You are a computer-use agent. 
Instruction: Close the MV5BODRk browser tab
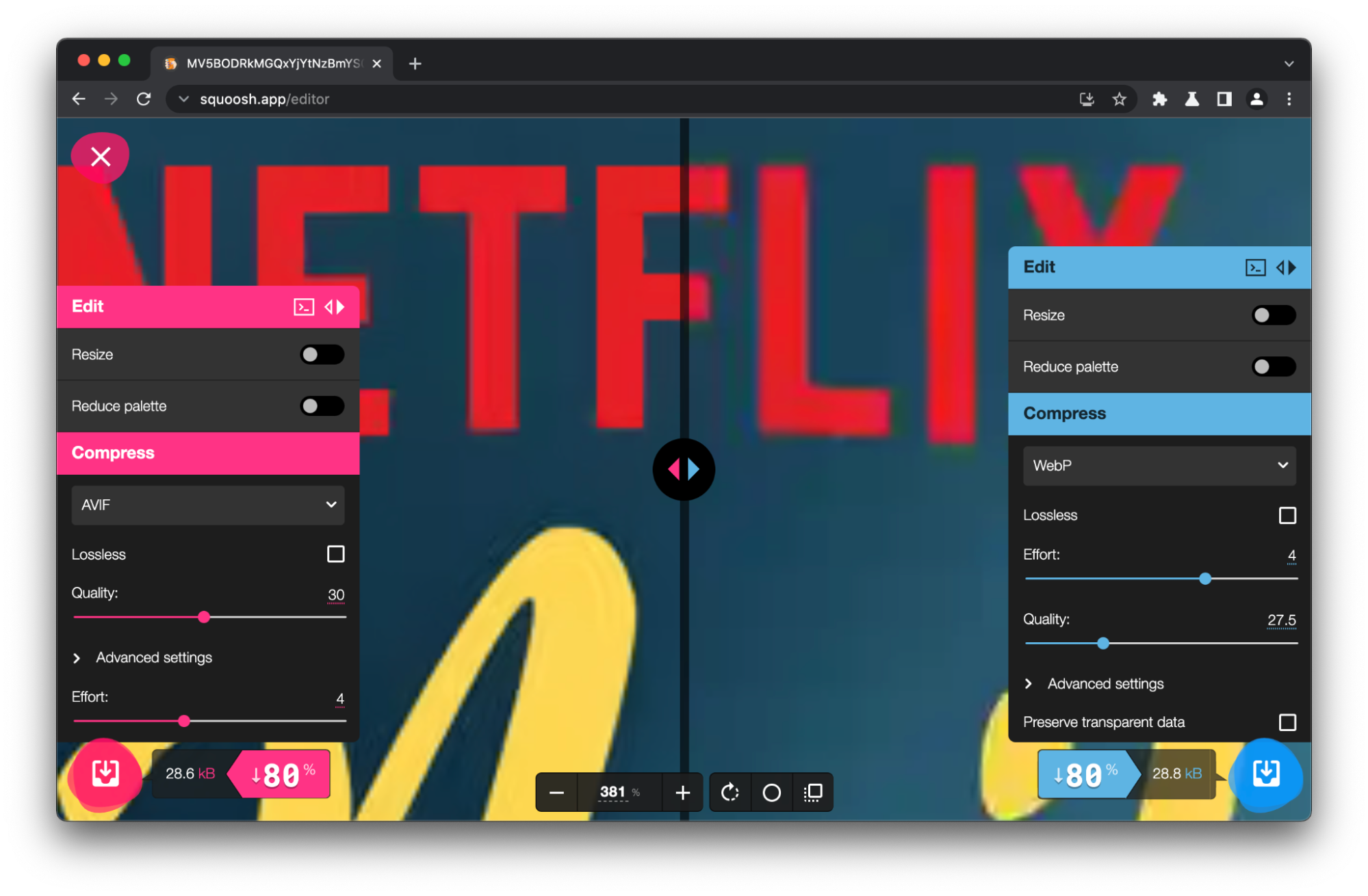(376, 64)
